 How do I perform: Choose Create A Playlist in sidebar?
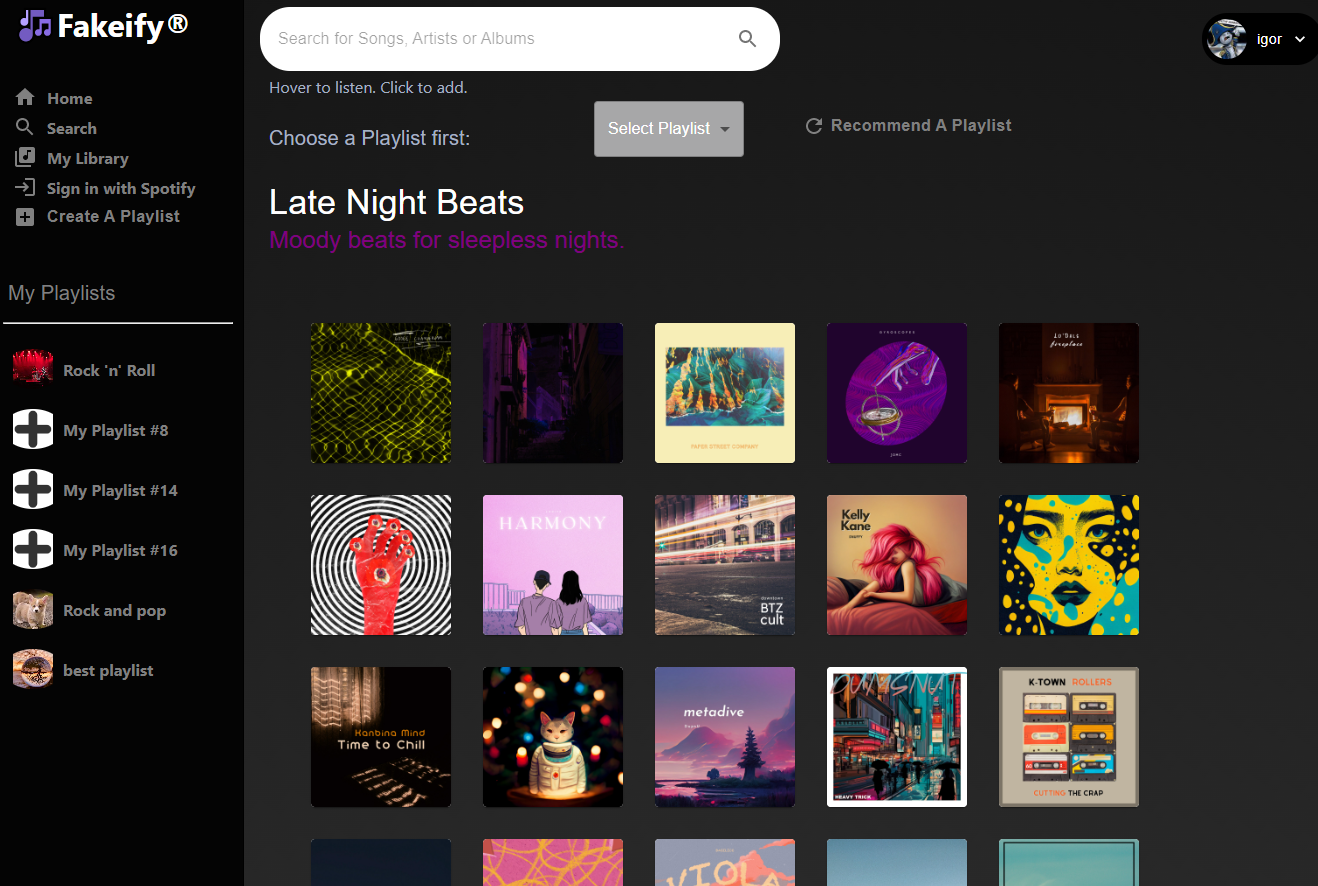point(113,216)
